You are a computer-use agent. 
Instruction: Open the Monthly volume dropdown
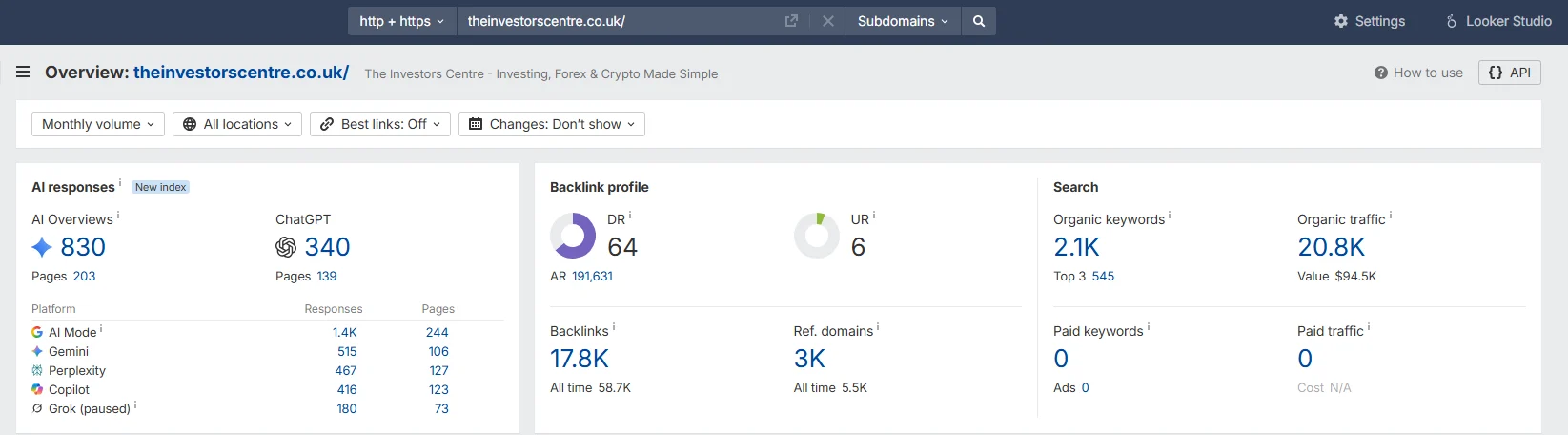(98, 124)
